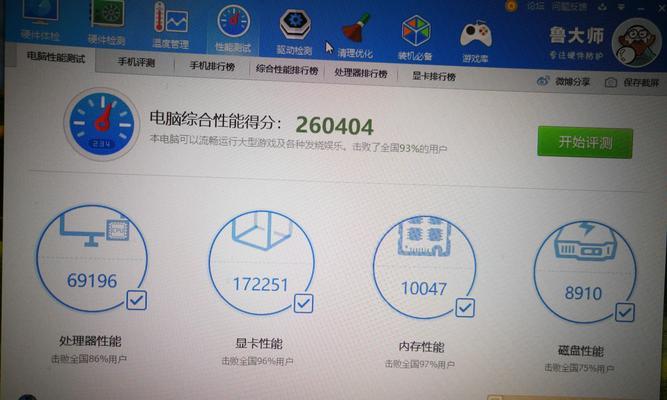Toggle the 磁盘性能 checkbox
Viewport: 667px width, 400px height.
click(625, 313)
